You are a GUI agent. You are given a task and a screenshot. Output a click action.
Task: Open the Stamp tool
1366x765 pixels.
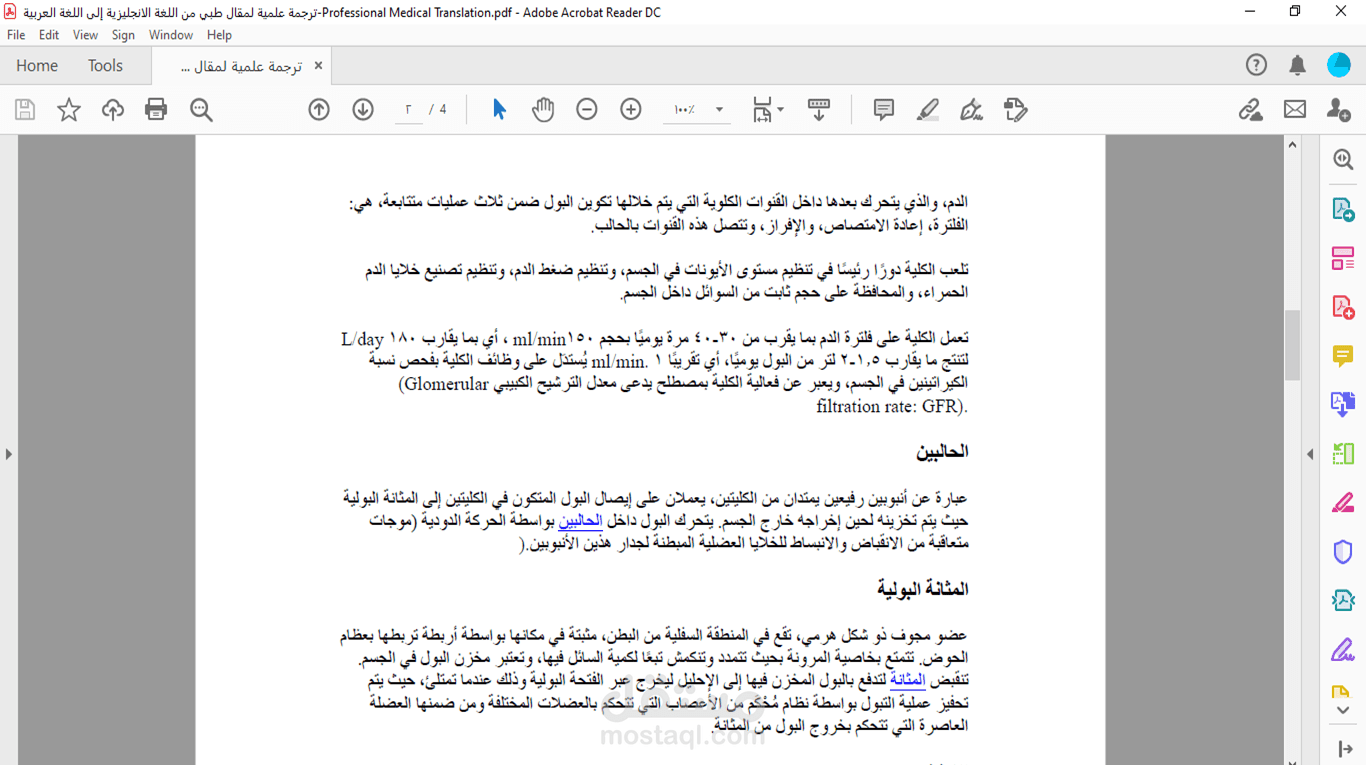pyautogui.click(x=1016, y=110)
